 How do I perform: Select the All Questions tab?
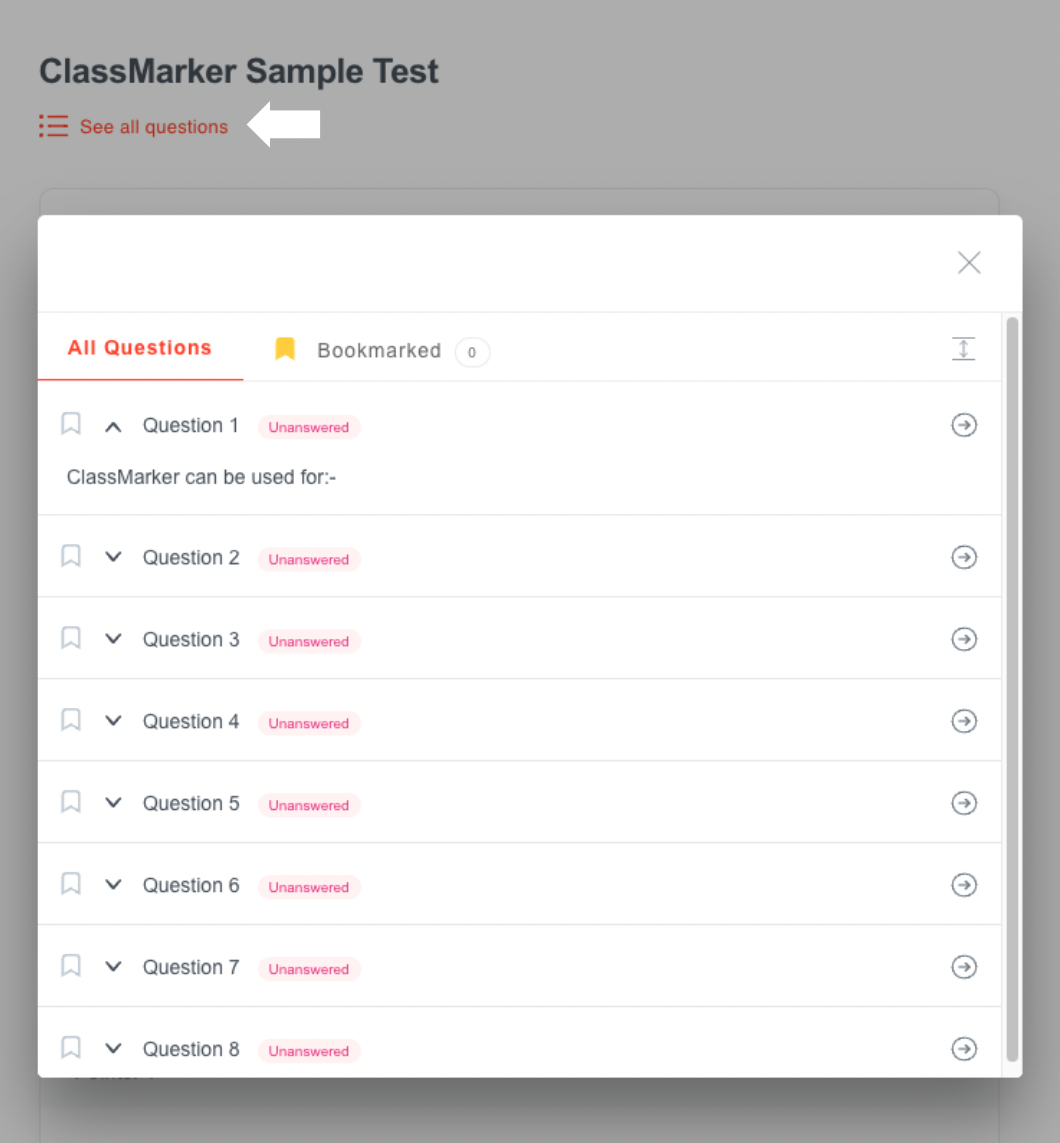point(140,348)
